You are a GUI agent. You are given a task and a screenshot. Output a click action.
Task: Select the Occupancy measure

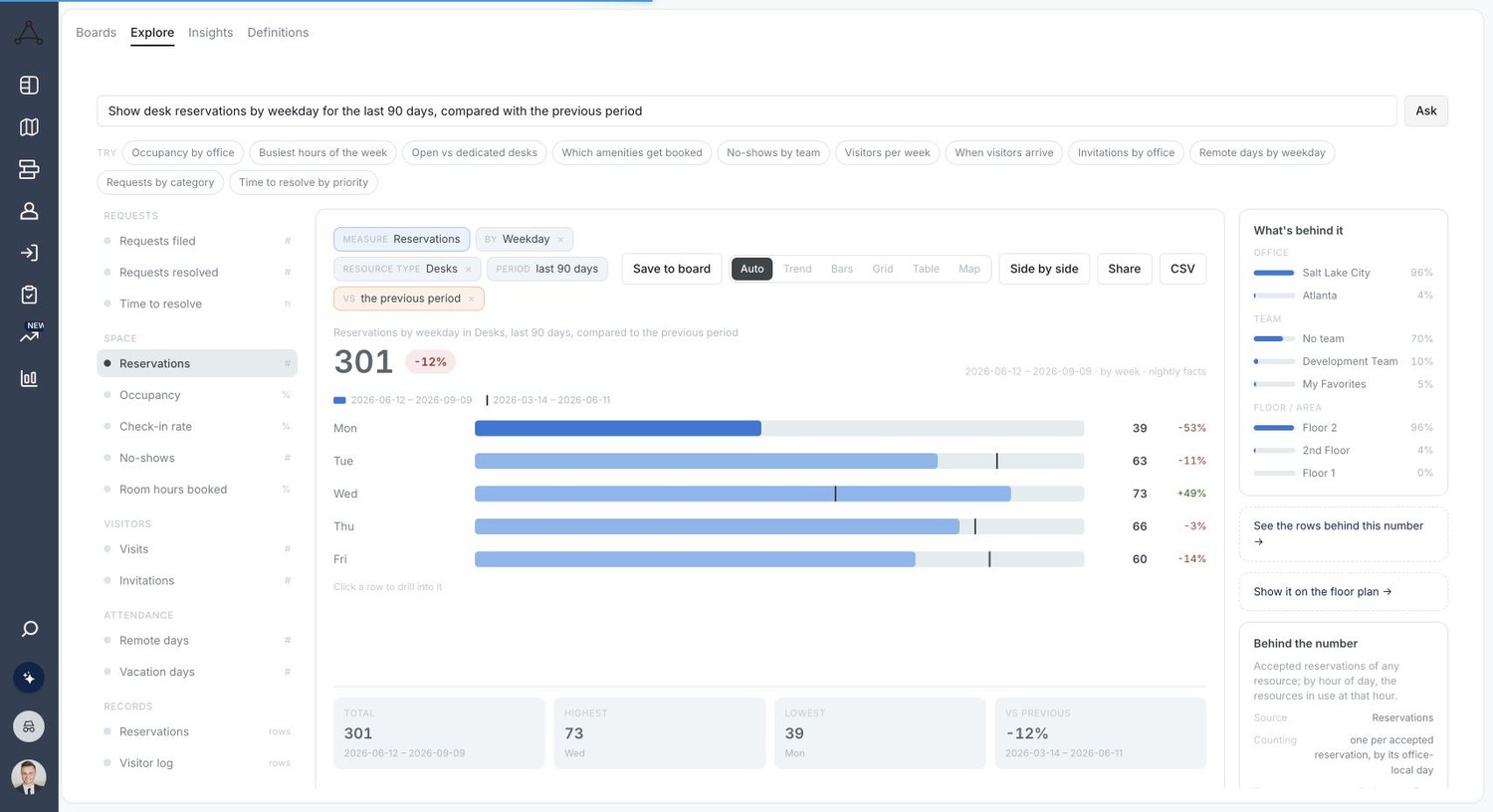pyautogui.click(x=197, y=395)
